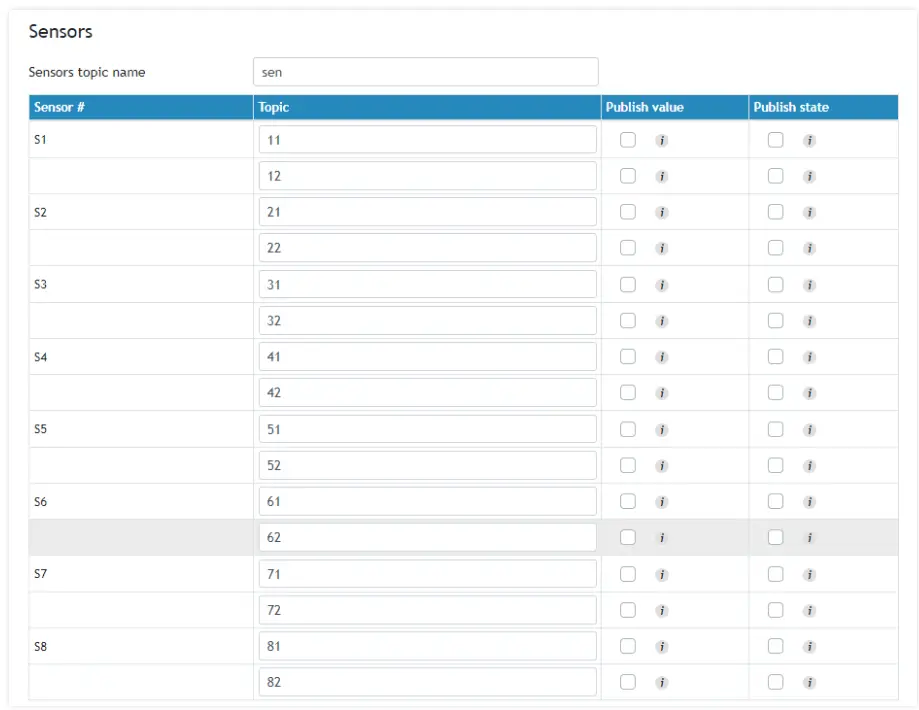The width and height of the screenshot is (919, 710).
Task: Click the S1 topic field containing 12
Action: tap(427, 176)
